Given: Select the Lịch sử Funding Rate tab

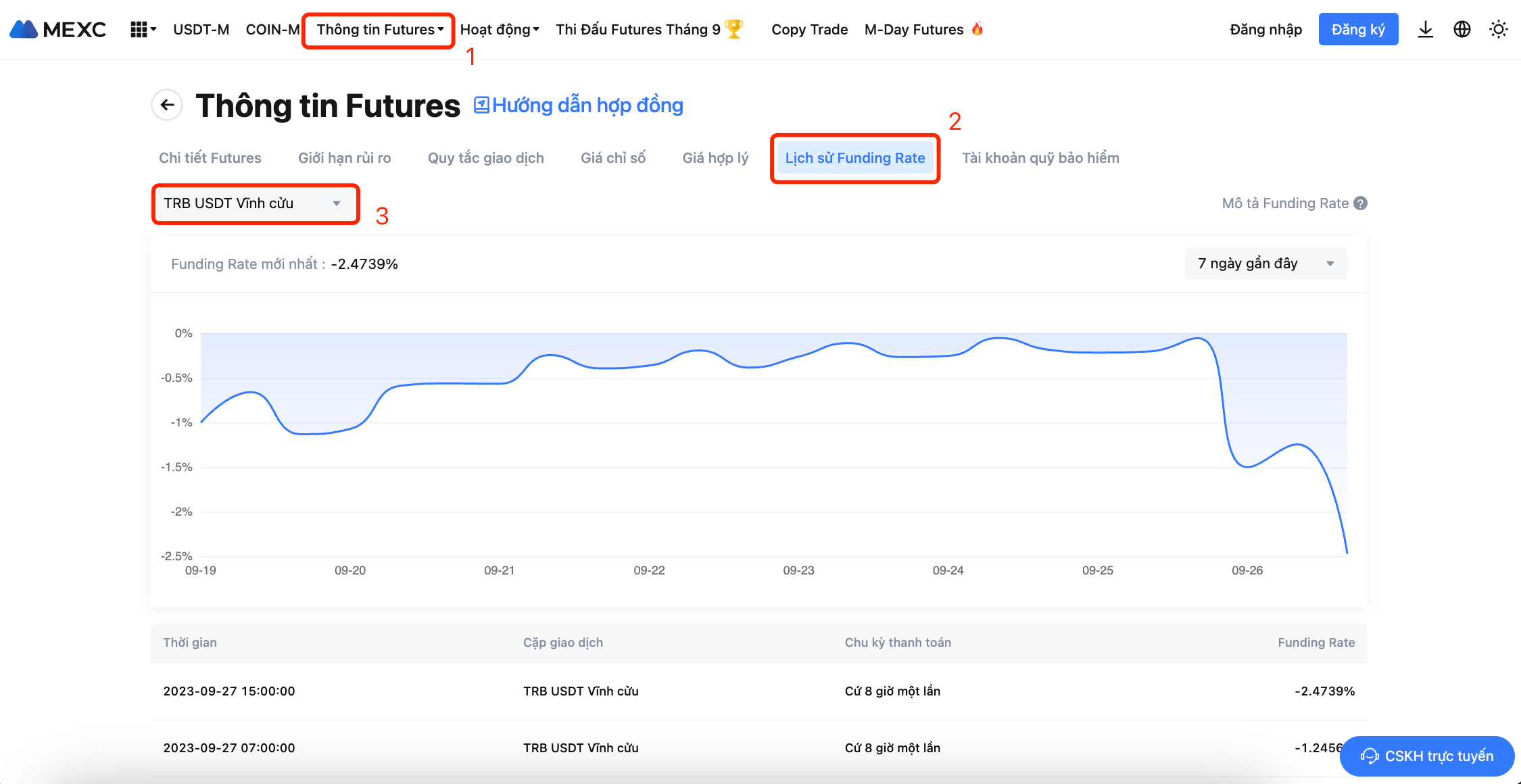Looking at the screenshot, I should tap(854, 158).
